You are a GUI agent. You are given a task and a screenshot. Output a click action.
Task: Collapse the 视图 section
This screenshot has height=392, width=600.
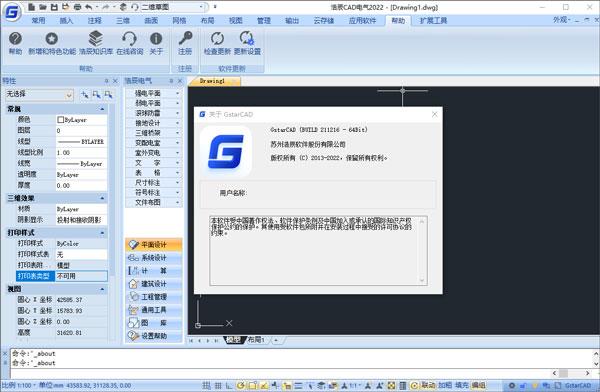tap(102, 289)
